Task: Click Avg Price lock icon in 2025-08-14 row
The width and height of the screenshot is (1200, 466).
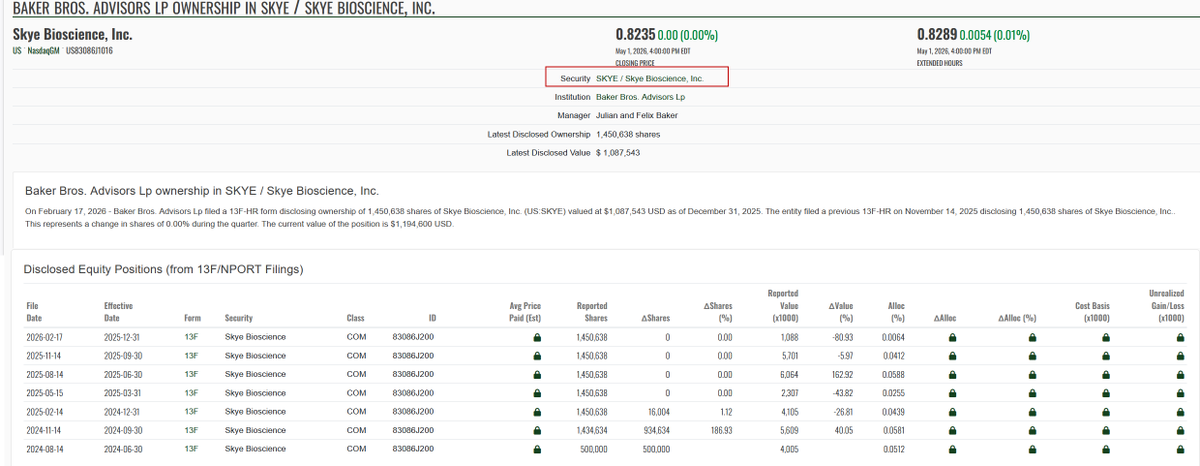Action: click(537, 375)
